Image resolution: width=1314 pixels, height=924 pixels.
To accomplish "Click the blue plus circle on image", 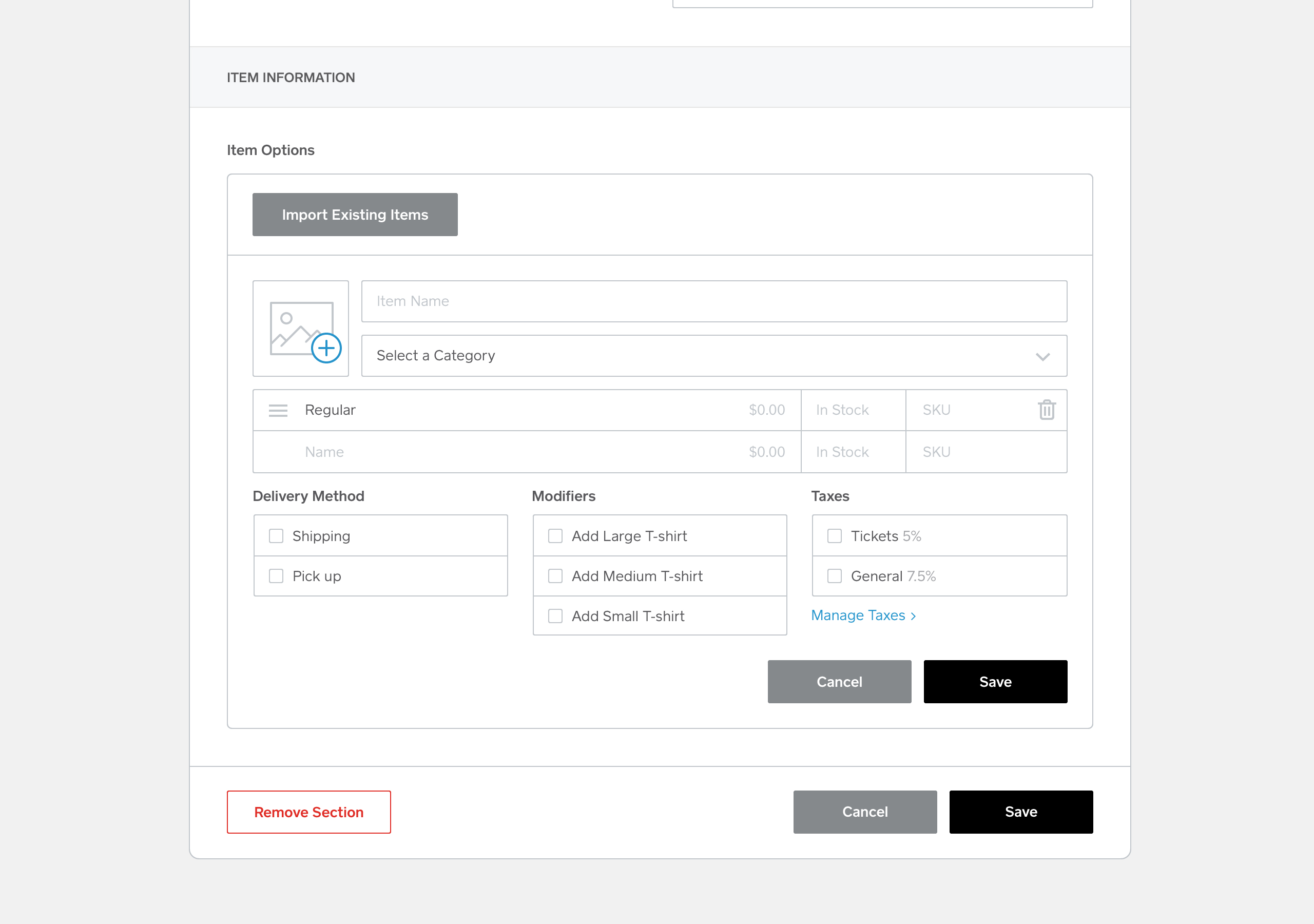I will click(326, 348).
